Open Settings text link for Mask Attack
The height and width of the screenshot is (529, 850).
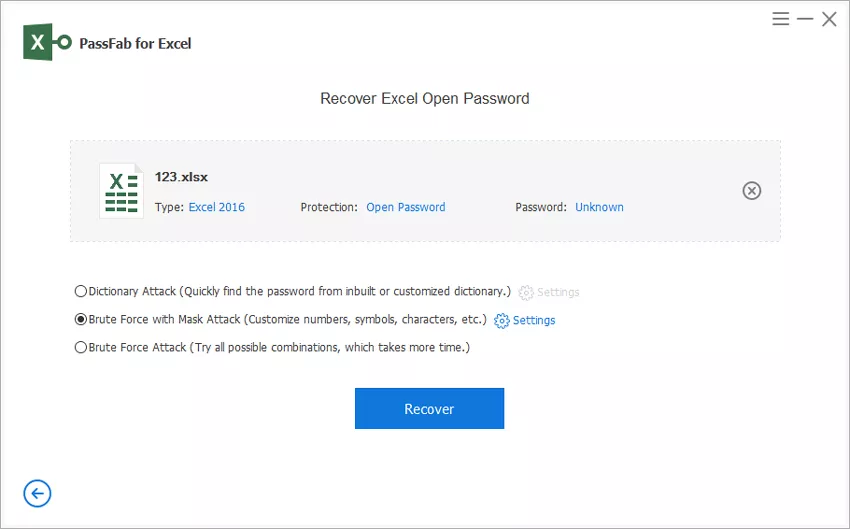(x=534, y=321)
